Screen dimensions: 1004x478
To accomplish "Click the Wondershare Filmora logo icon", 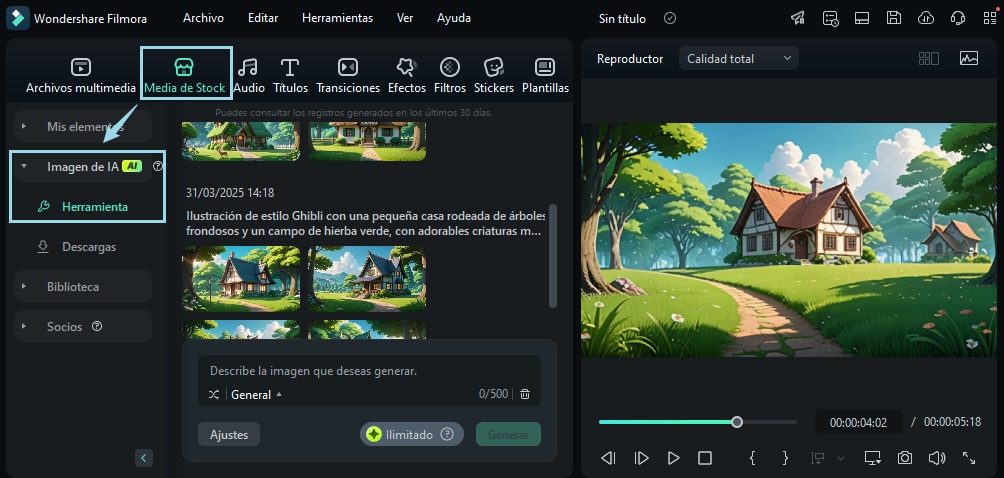I will click(x=17, y=18).
